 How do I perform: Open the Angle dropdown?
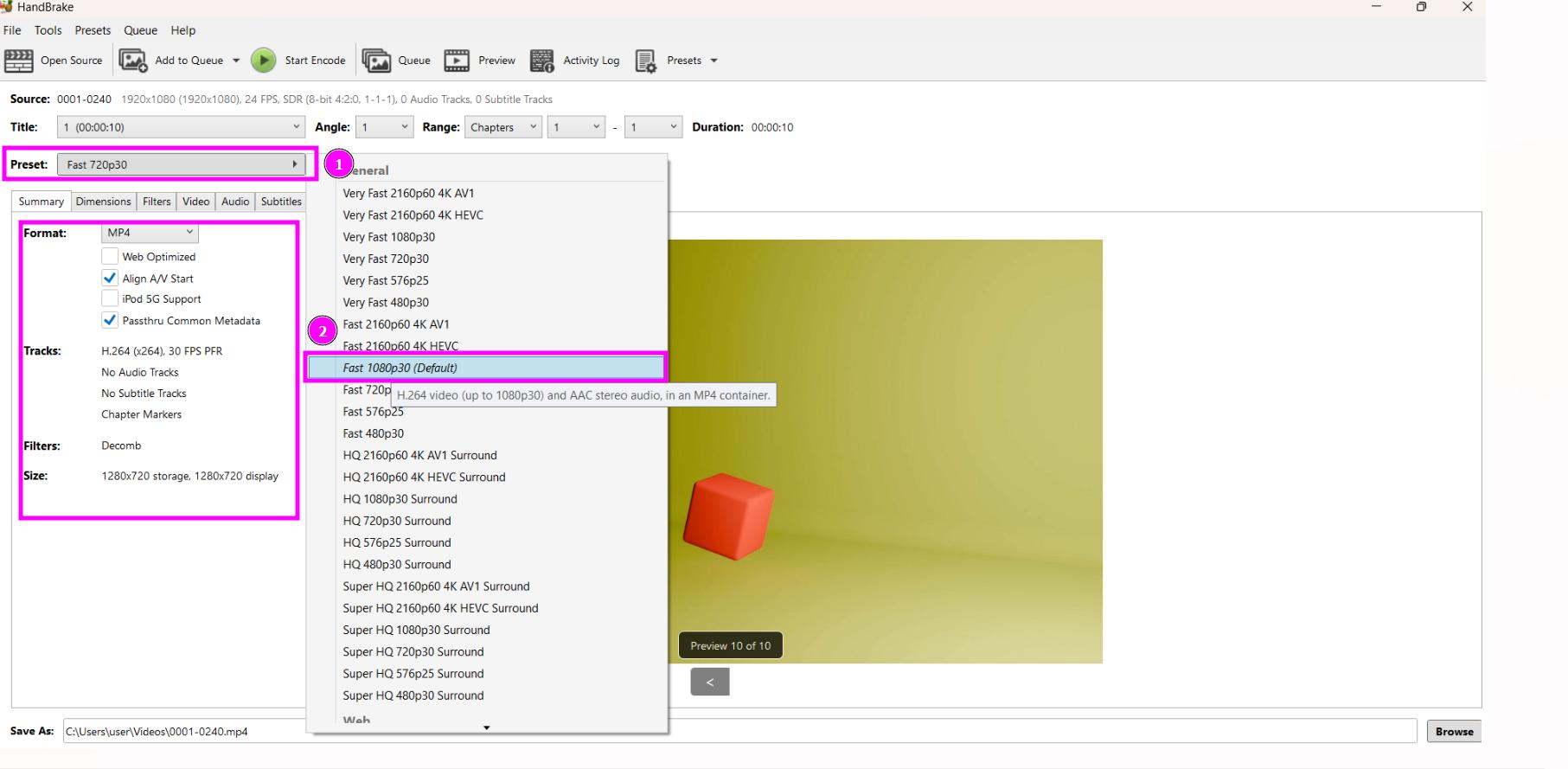point(385,127)
